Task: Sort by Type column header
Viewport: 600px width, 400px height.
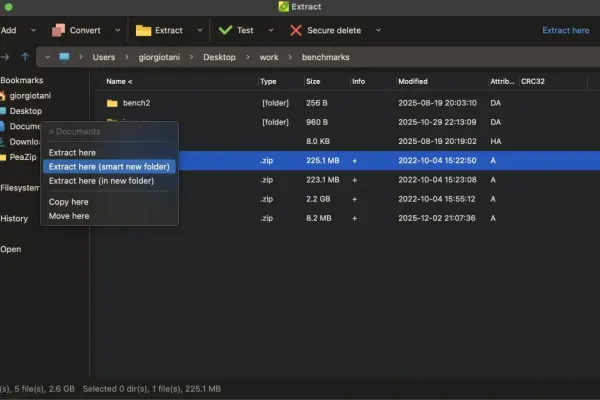Action: (x=268, y=82)
